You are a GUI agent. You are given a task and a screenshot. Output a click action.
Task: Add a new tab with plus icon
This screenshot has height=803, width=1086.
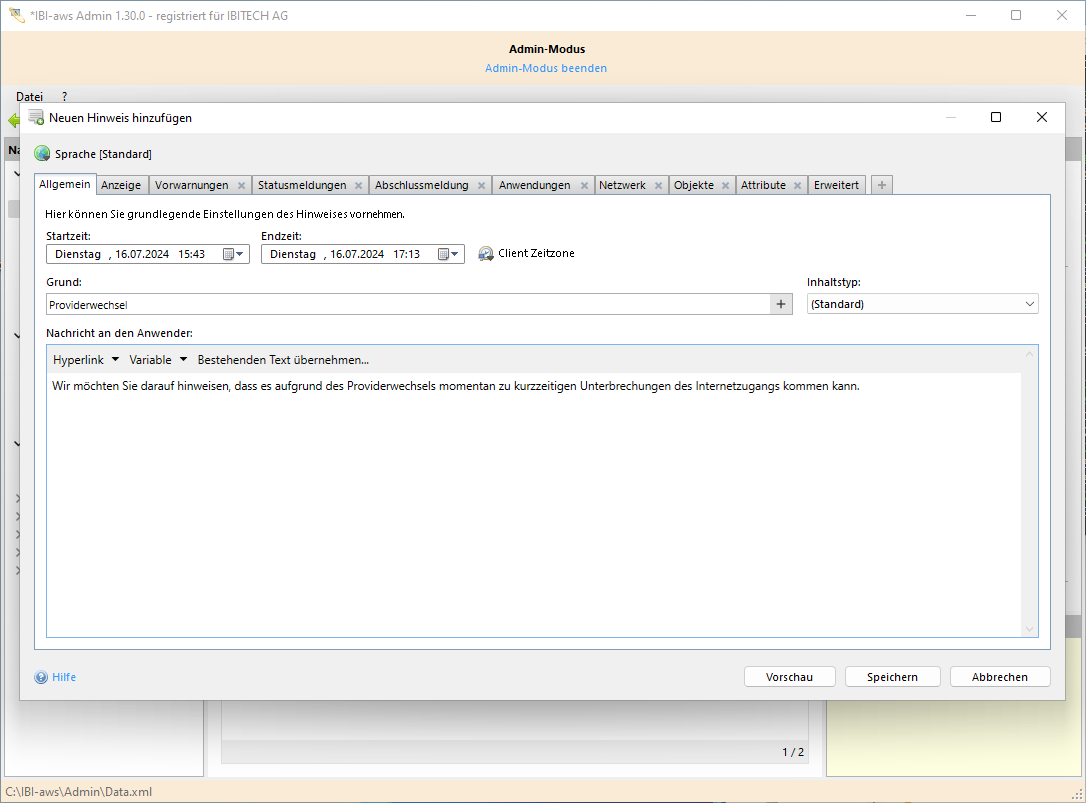tap(881, 185)
